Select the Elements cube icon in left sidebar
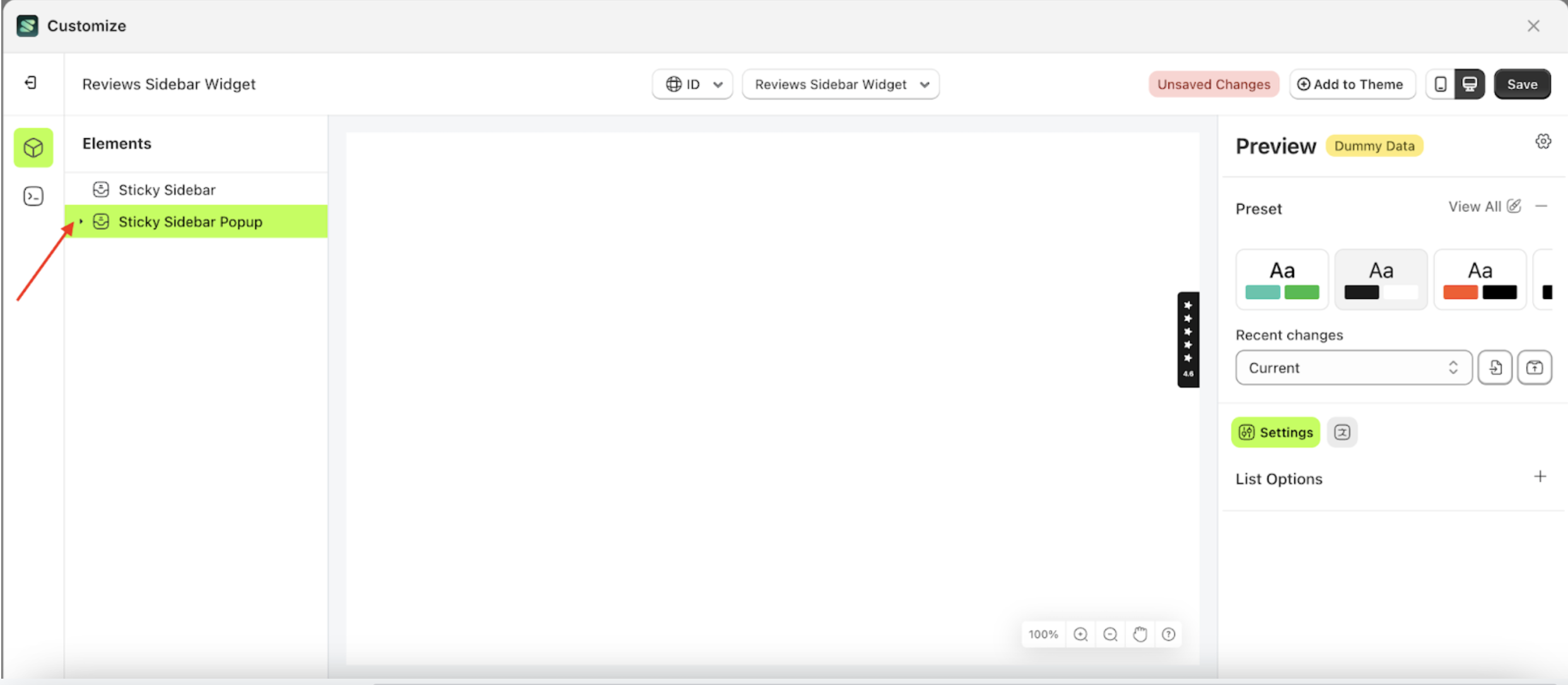This screenshot has width=1568, height=685. (33, 148)
